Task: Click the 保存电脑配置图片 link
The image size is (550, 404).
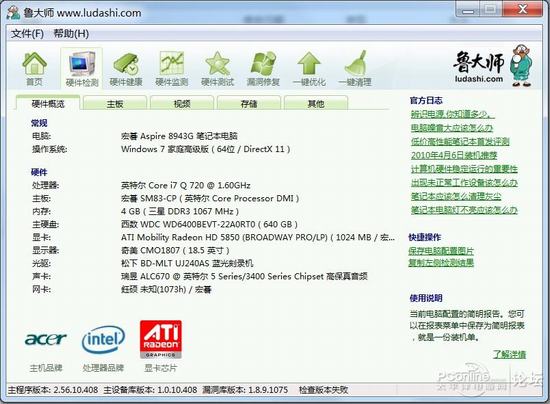Action: 441,250
